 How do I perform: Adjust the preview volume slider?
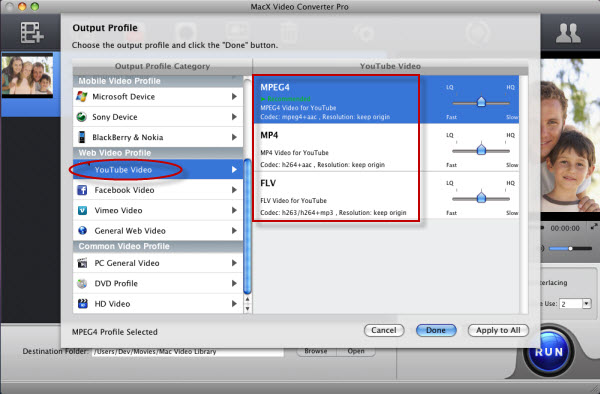coord(570,249)
